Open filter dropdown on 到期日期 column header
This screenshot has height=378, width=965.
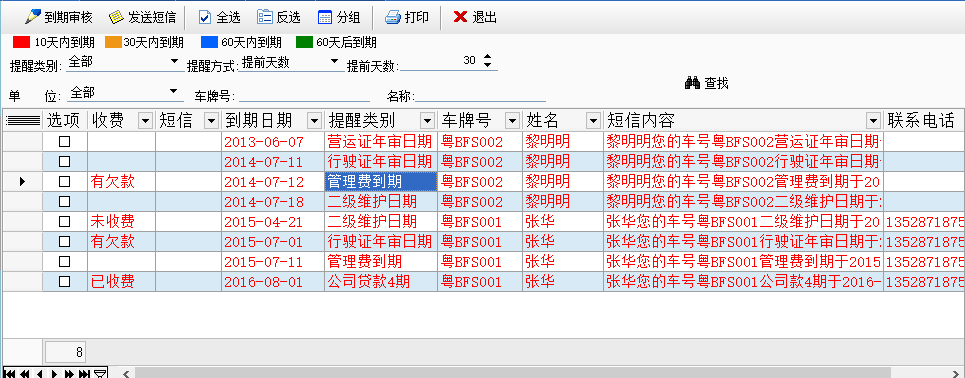[314, 120]
